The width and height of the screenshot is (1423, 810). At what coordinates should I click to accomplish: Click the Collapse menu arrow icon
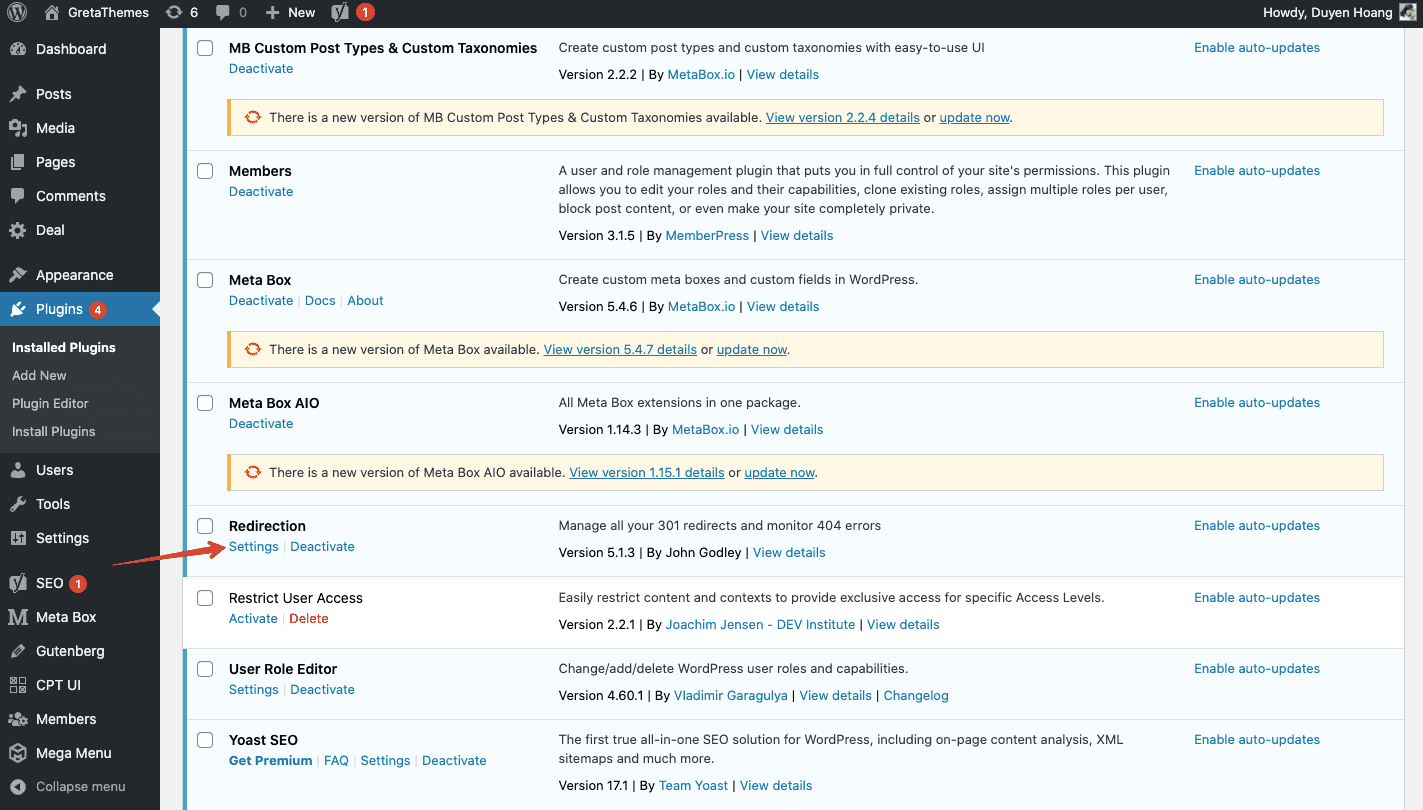click(17, 787)
